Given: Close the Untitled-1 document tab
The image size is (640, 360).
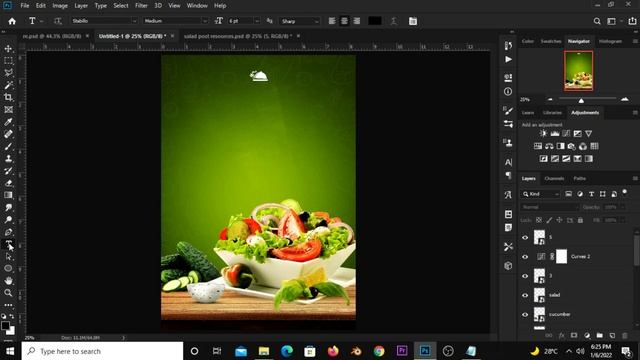Looking at the screenshot, I should tap(172, 36).
